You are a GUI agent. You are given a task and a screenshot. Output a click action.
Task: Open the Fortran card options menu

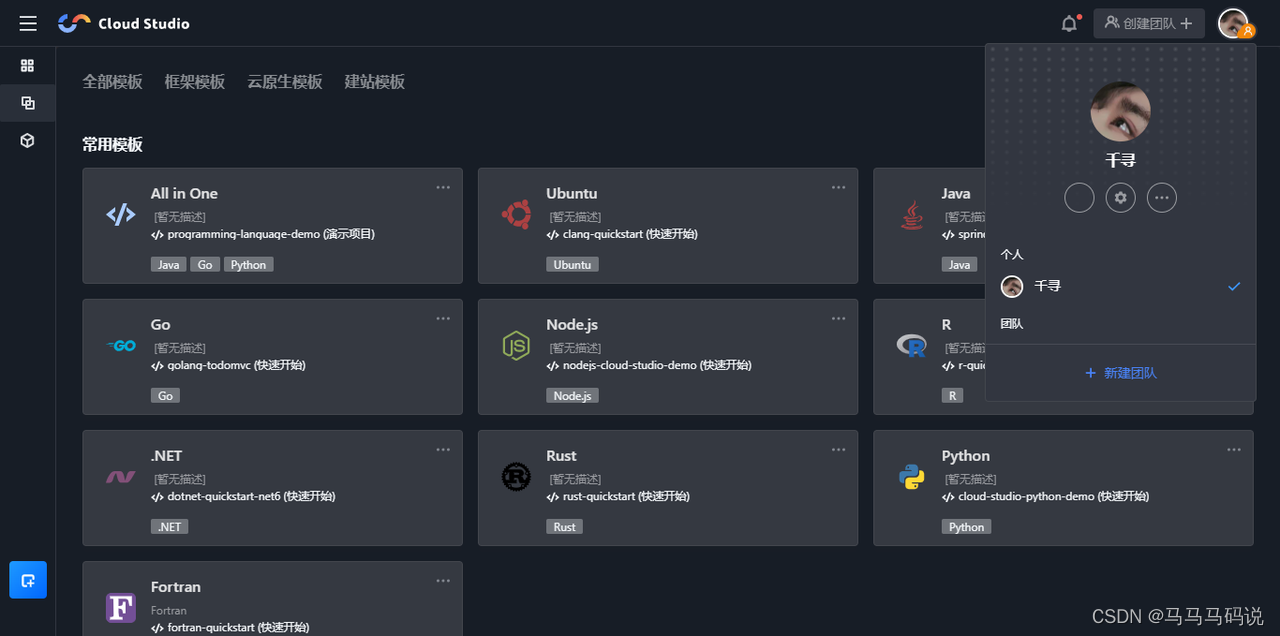pos(443,580)
